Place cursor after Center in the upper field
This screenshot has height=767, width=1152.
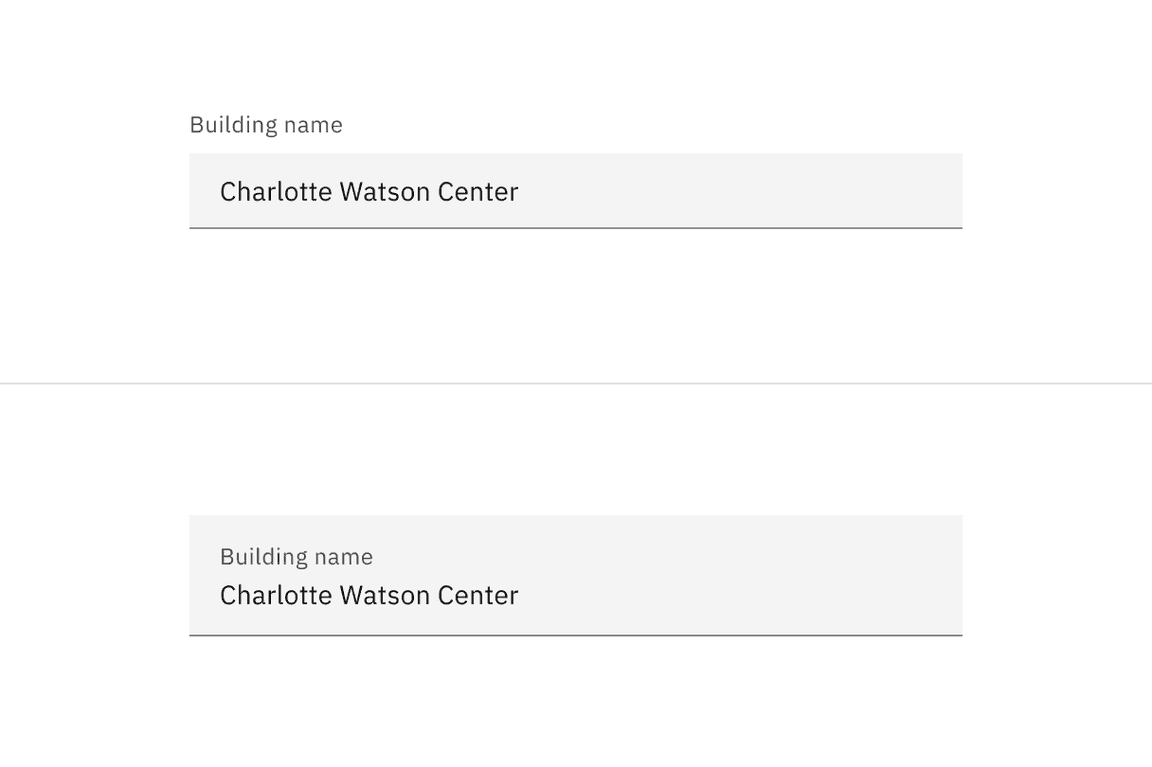[520, 191]
